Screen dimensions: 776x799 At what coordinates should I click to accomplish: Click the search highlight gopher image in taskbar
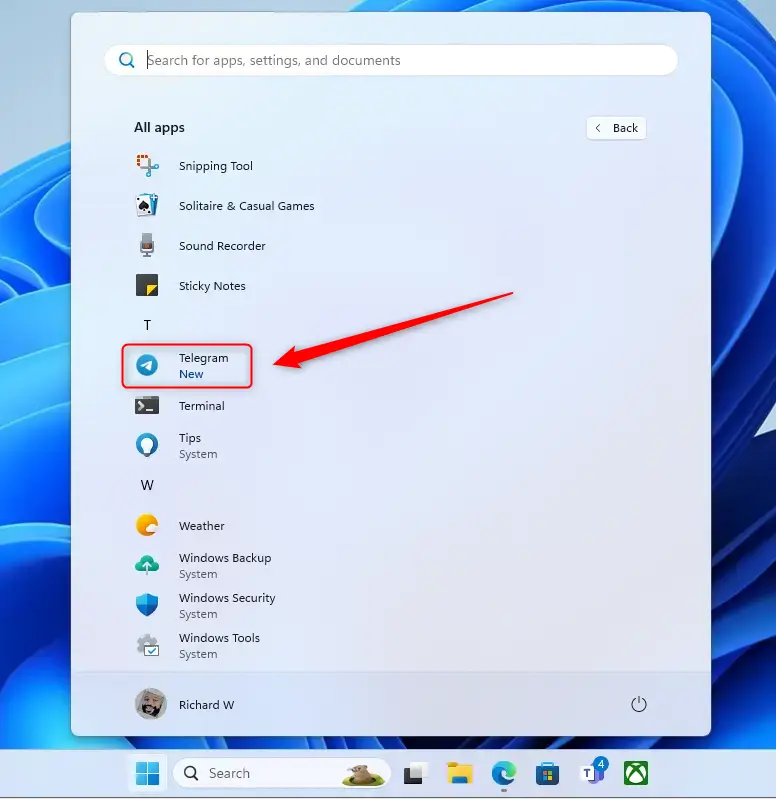click(362, 774)
